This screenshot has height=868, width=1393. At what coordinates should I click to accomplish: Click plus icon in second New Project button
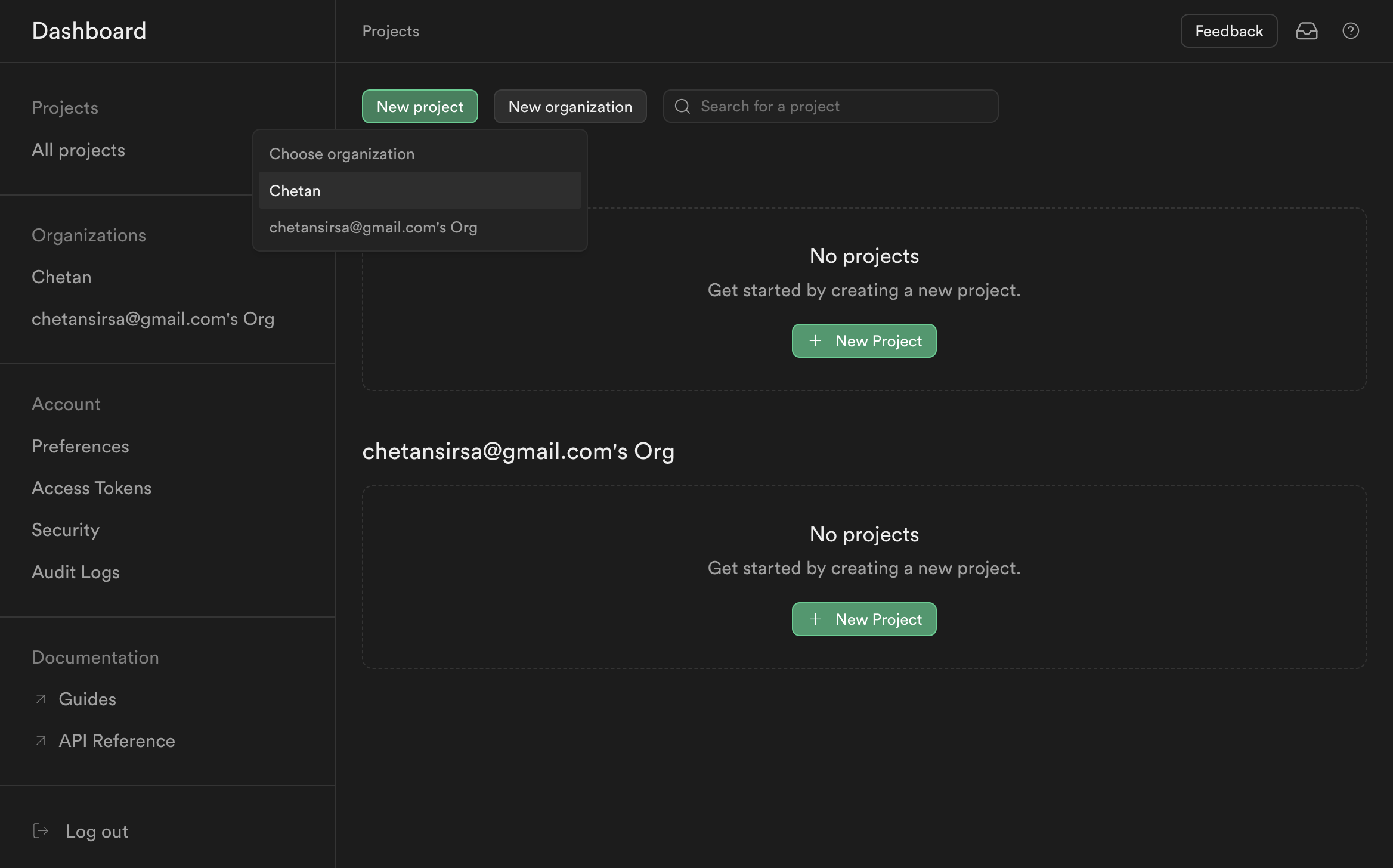tap(815, 619)
